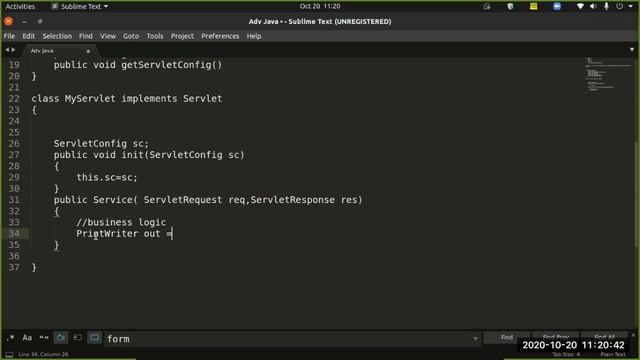Restore the Sublime Text window size
Image resolution: width=640 pixels, height=360 pixels.
pos(40,21)
